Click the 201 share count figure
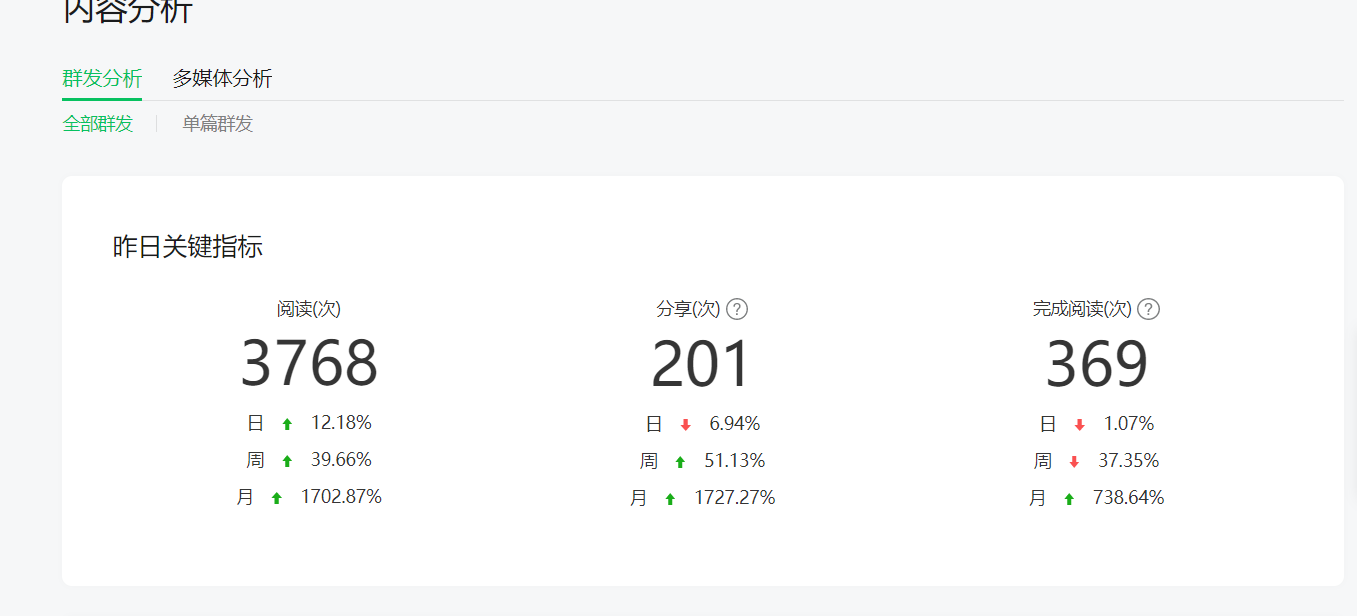Screen dimensions: 1357x616 pyautogui.click(x=701, y=364)
